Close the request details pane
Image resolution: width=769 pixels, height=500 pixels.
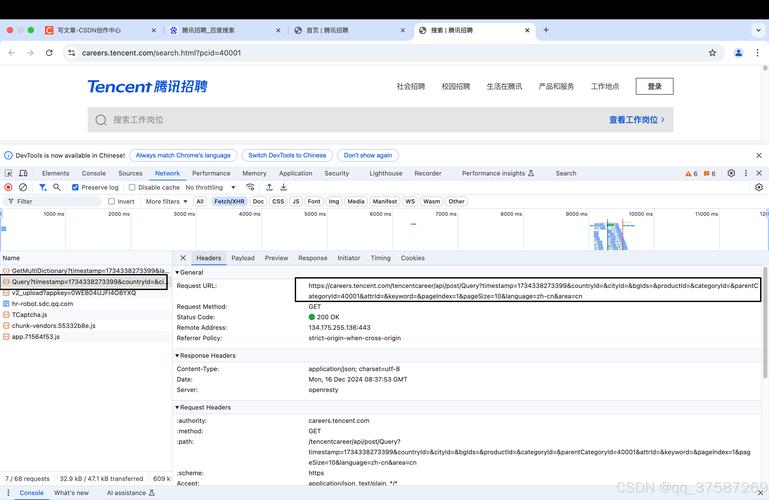pyautogui.click(x=183, y=258)
